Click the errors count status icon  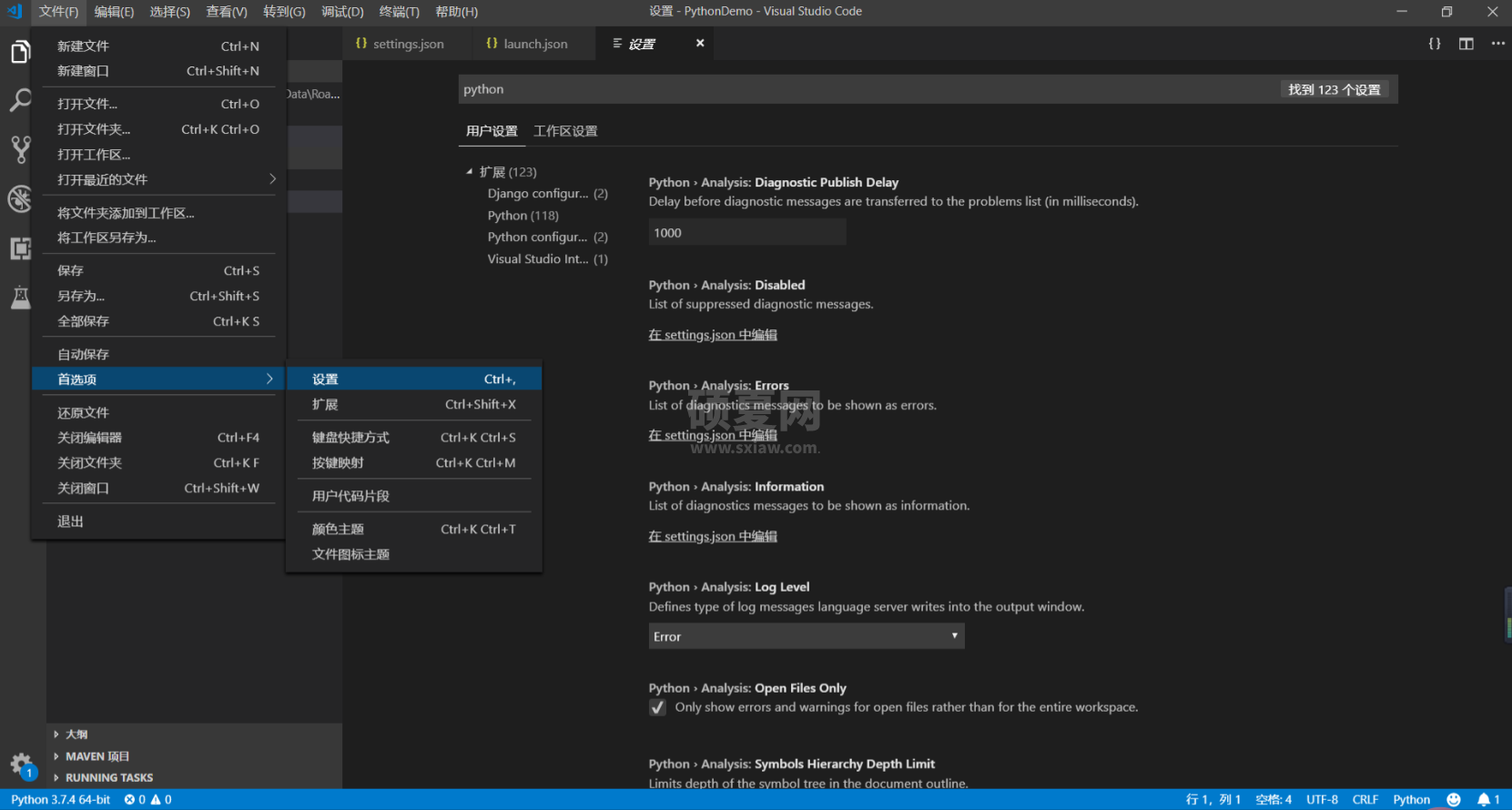[x=135, y=800]
